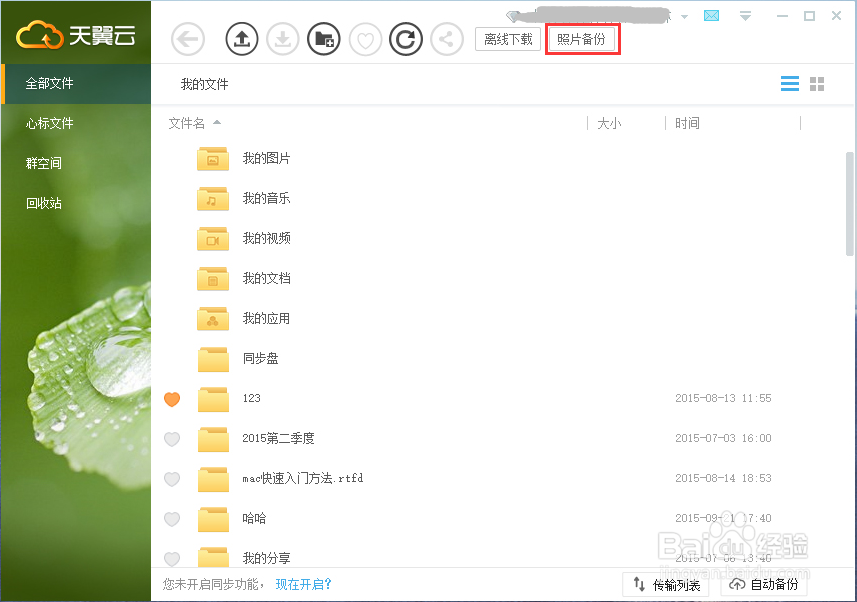The width and height of the screenshot is (857, 602).
Task: Open the 我的视频 folder icon
Action: click(213, 238)
